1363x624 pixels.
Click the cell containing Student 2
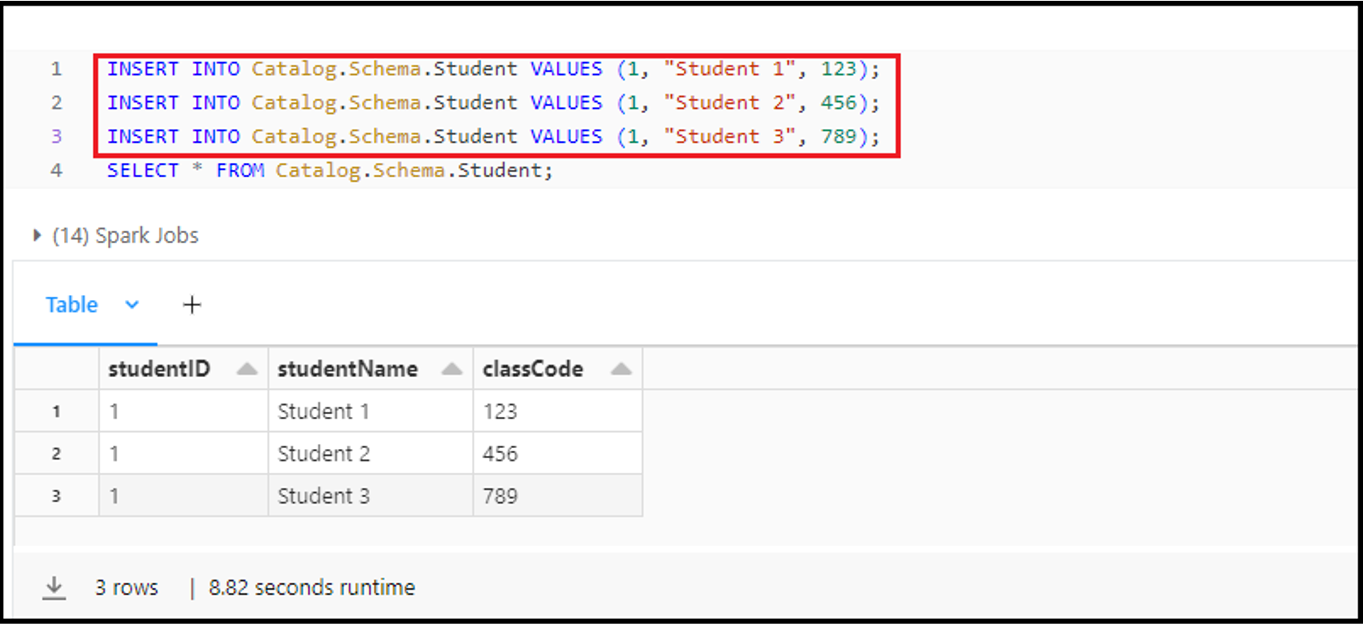pos(324,454)
